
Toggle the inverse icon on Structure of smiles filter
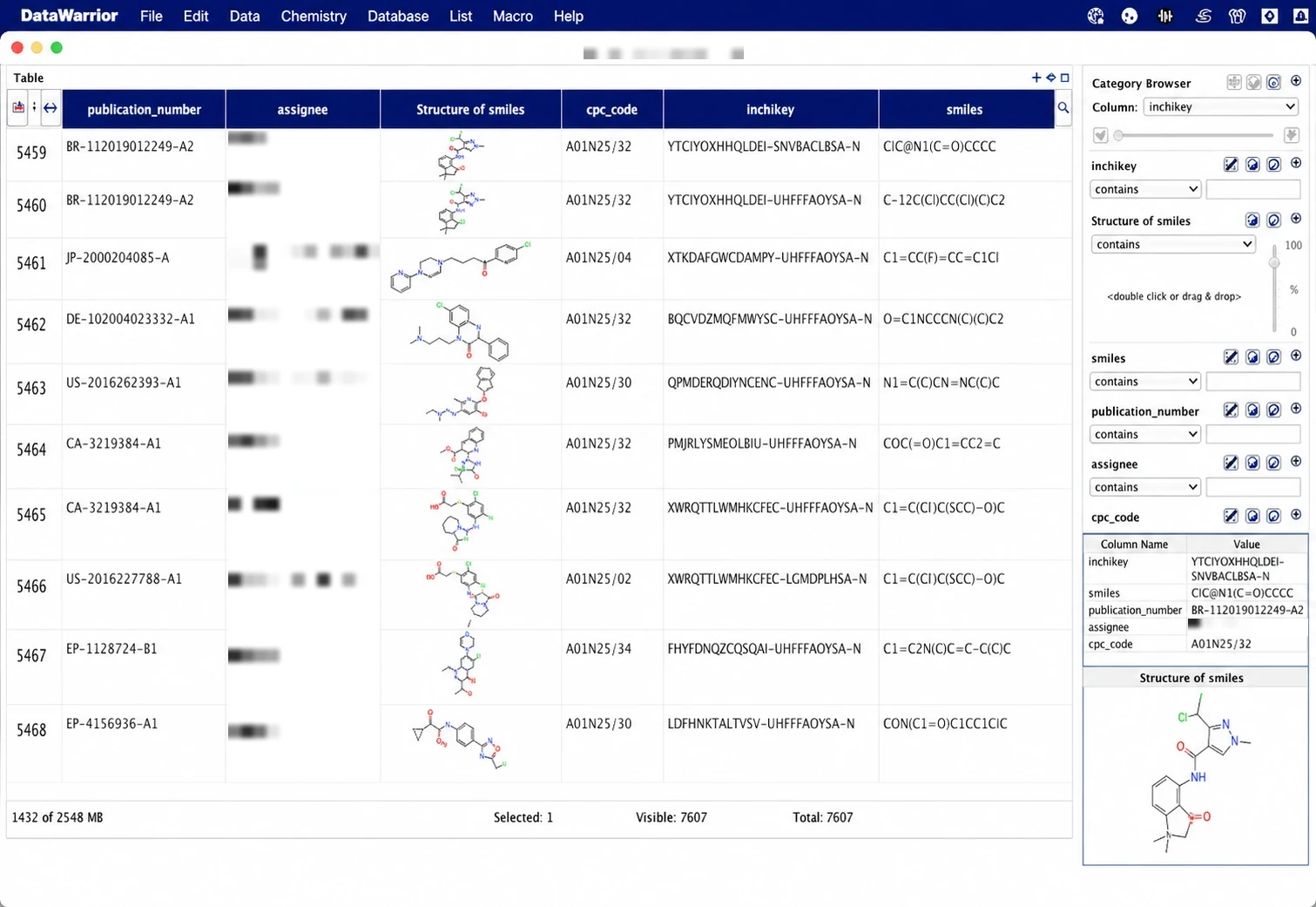(1252, 220)
